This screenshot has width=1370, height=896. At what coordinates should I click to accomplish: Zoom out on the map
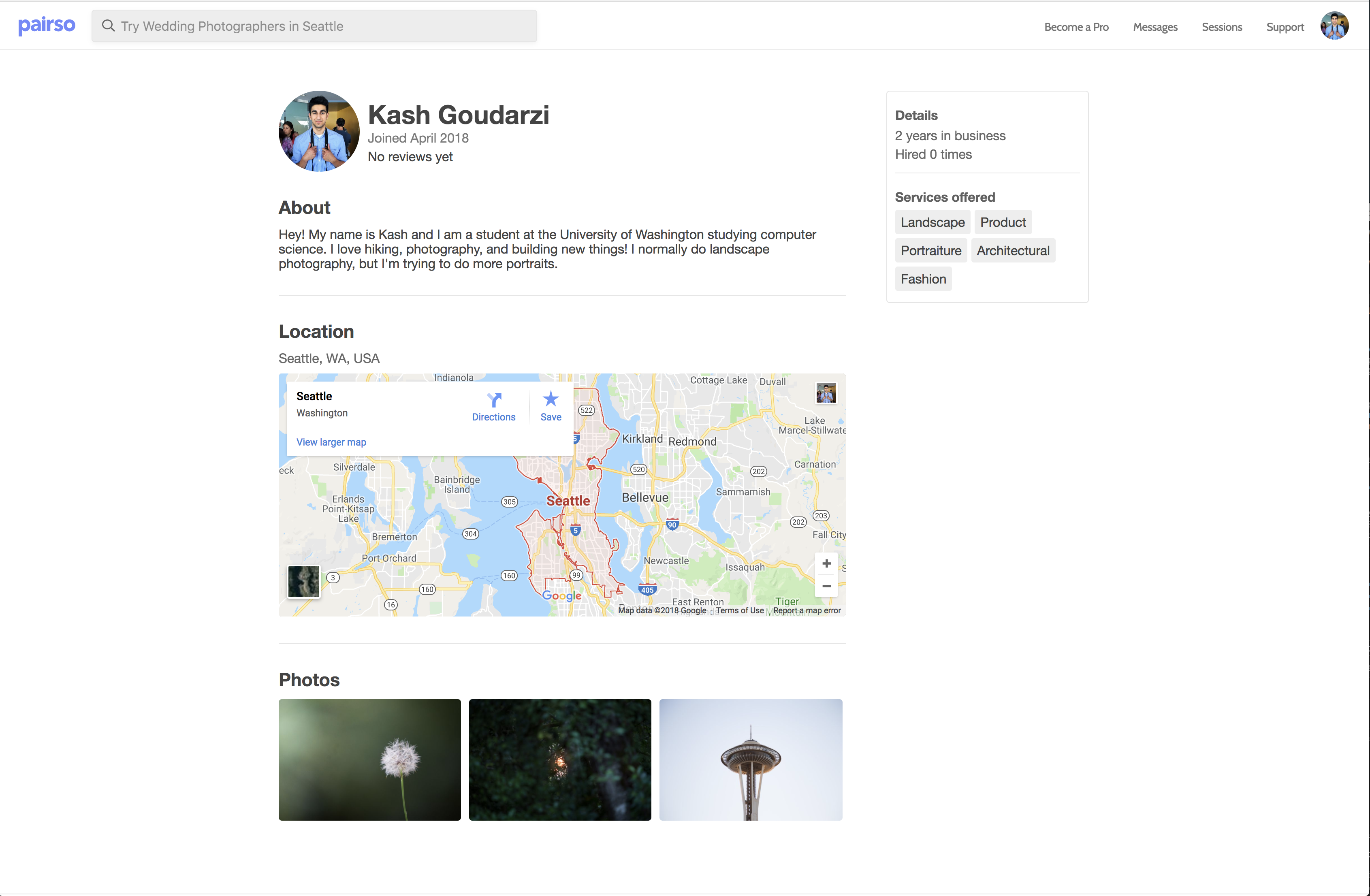(x=826, y=587)
